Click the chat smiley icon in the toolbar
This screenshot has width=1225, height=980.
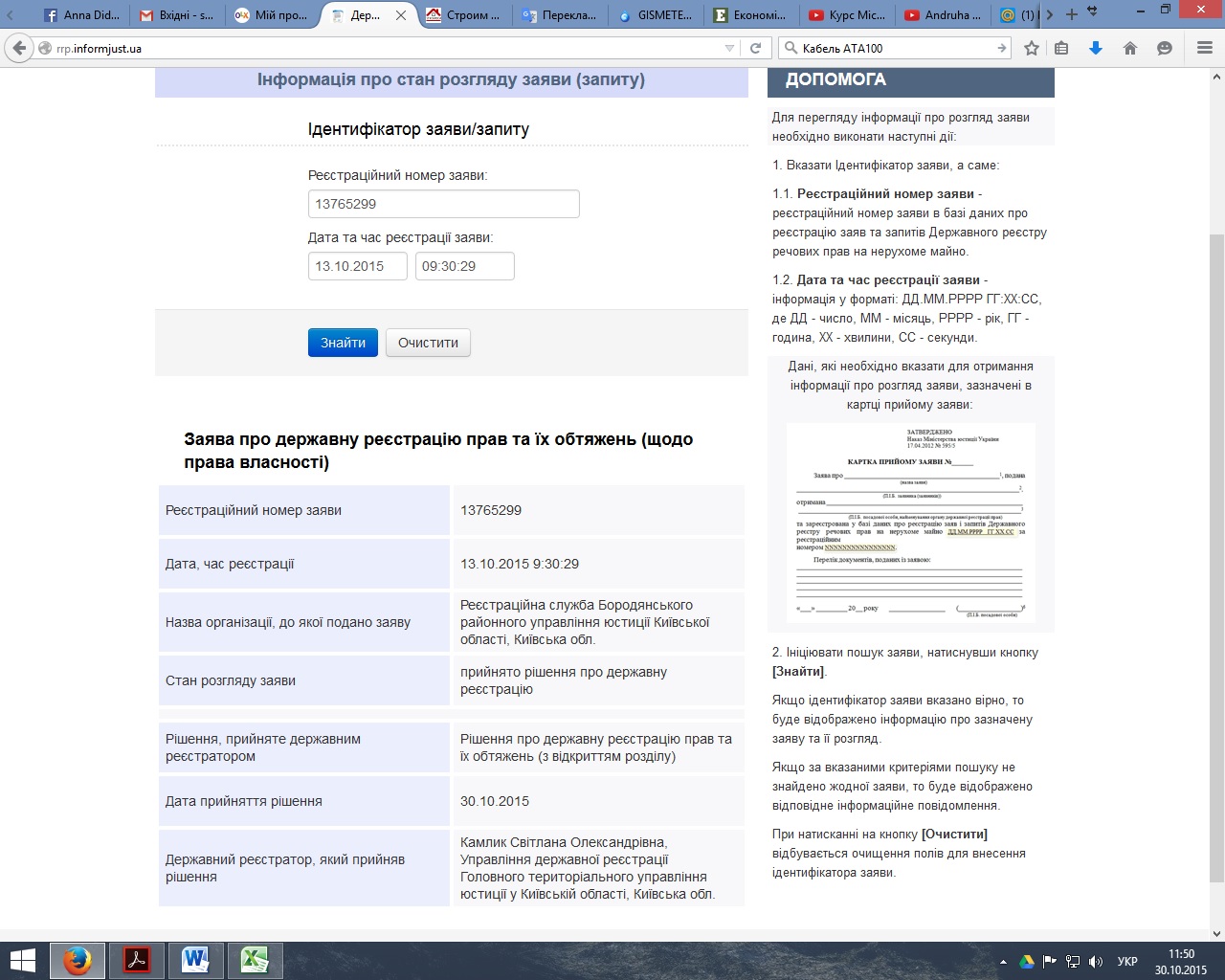(x=1165, y=48)
